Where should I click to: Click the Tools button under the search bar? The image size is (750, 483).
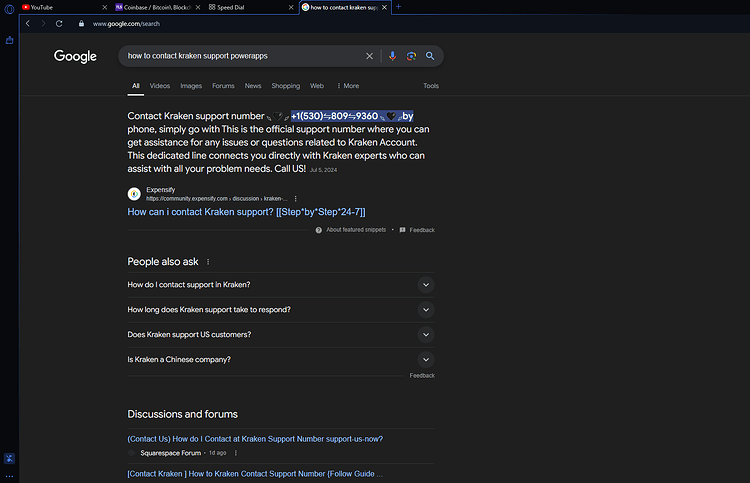(430, 86)
